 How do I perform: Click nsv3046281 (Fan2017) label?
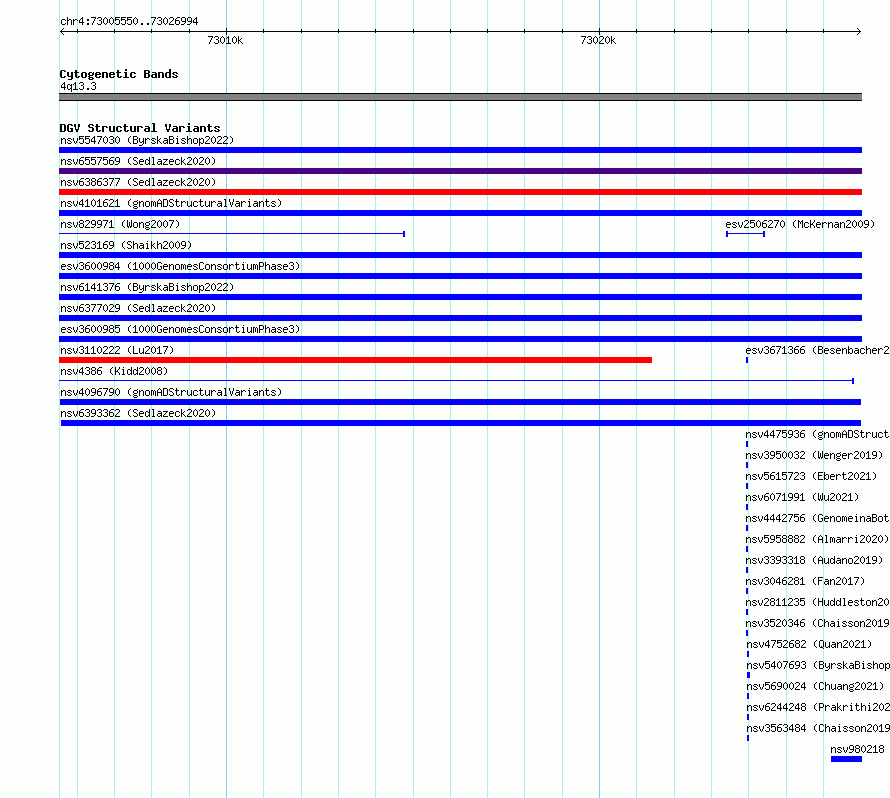coord(805,581)
